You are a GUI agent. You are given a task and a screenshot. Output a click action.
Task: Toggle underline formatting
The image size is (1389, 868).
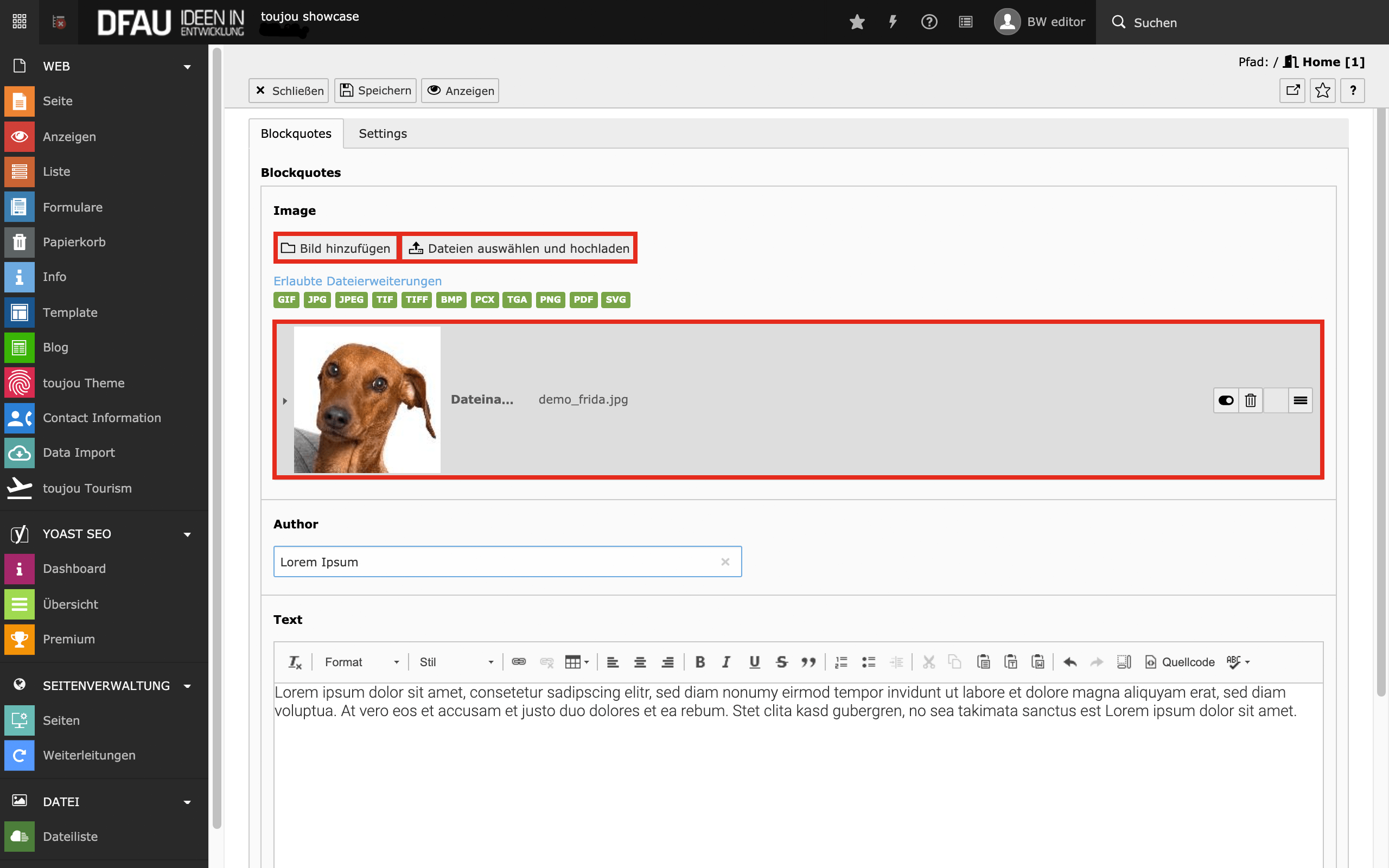[754, 662]
